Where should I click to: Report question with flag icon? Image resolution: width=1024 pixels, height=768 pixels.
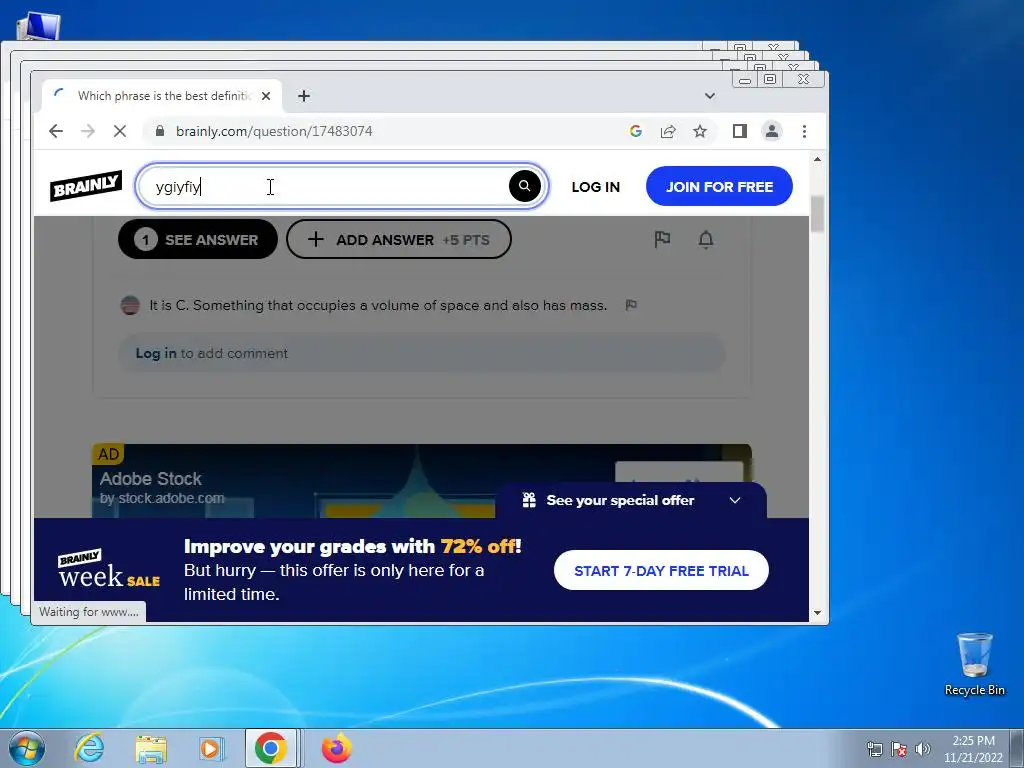point(662,239)
